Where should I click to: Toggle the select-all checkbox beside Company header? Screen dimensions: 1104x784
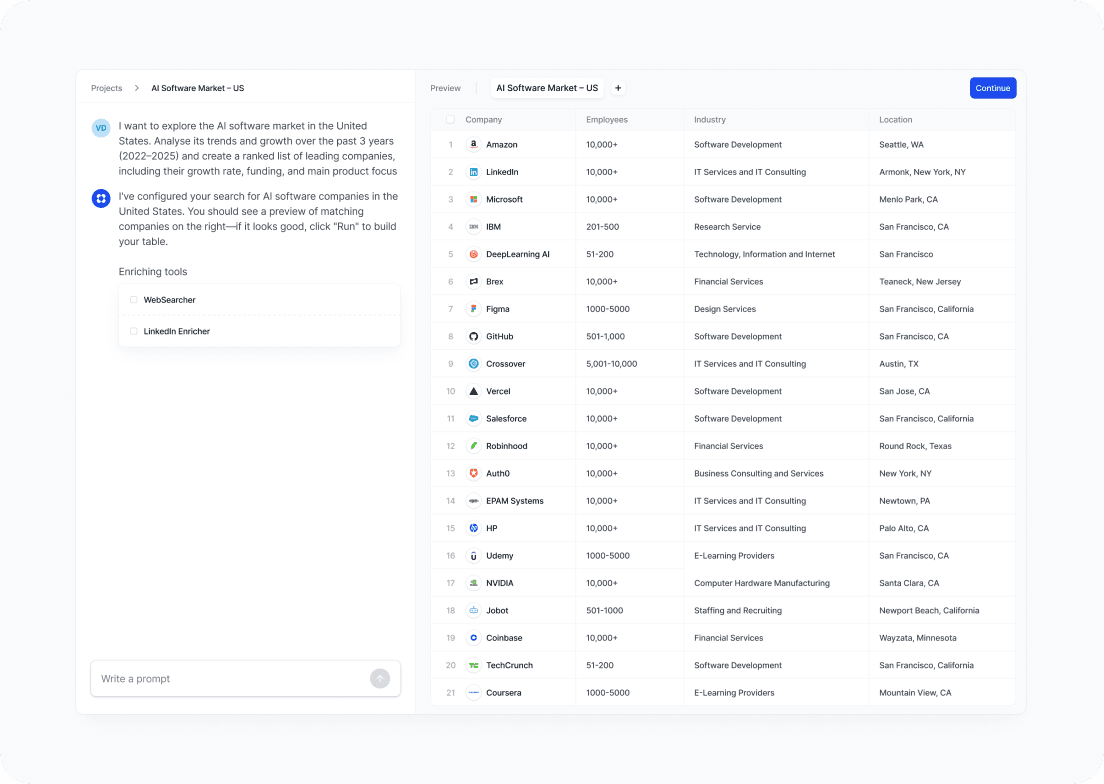point(451,120)
